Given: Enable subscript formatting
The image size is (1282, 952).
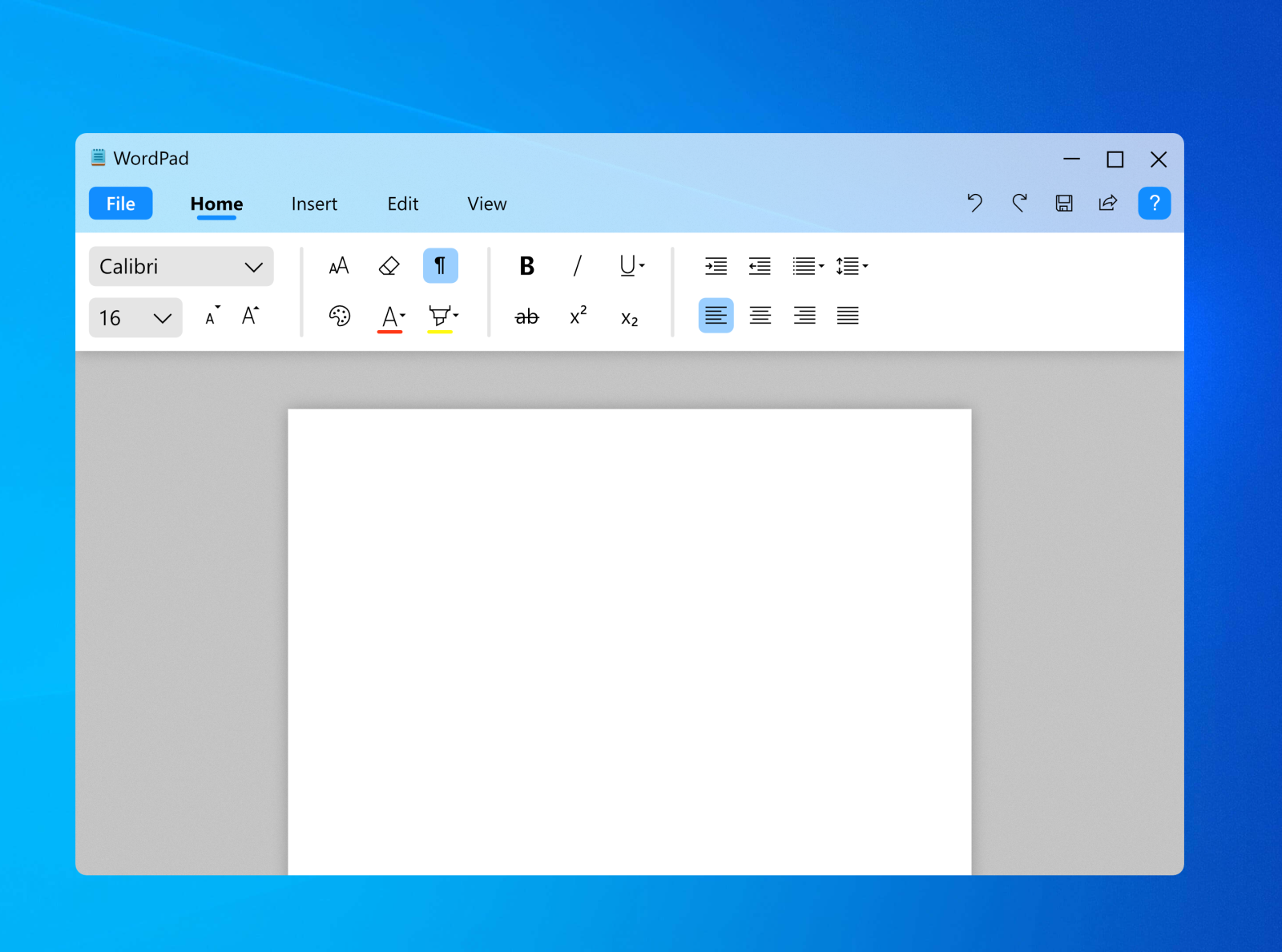Looking at the screenshot, I should click(x=630, y=318).
